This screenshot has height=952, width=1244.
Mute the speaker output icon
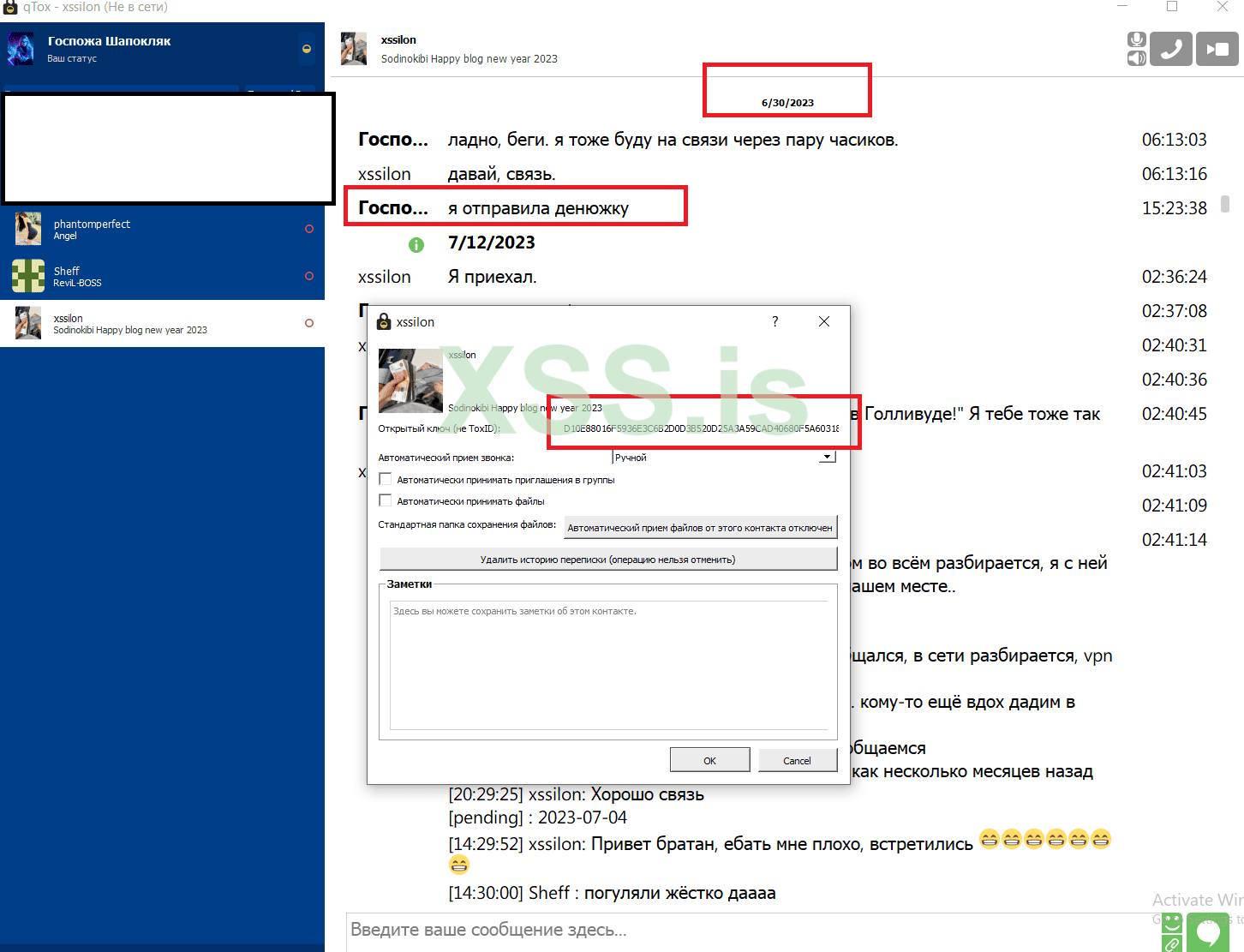(x=1136, y=58)
